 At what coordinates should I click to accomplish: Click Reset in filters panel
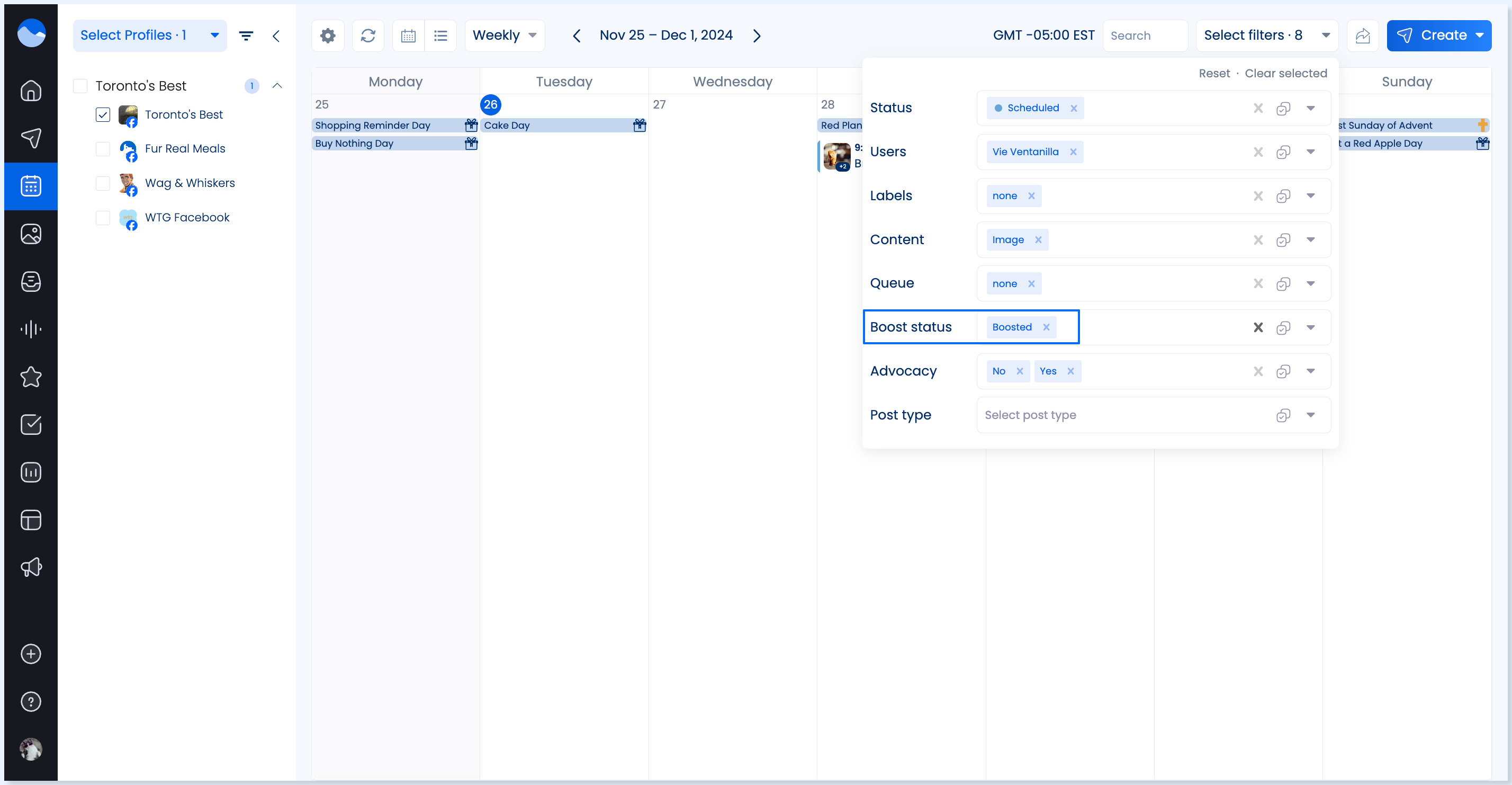click(1214, 74)
